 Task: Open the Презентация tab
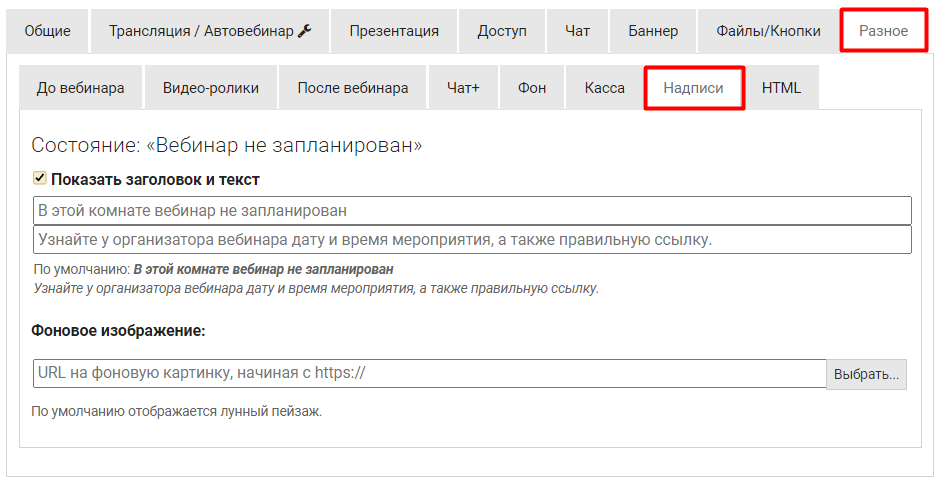pos(394,31)
